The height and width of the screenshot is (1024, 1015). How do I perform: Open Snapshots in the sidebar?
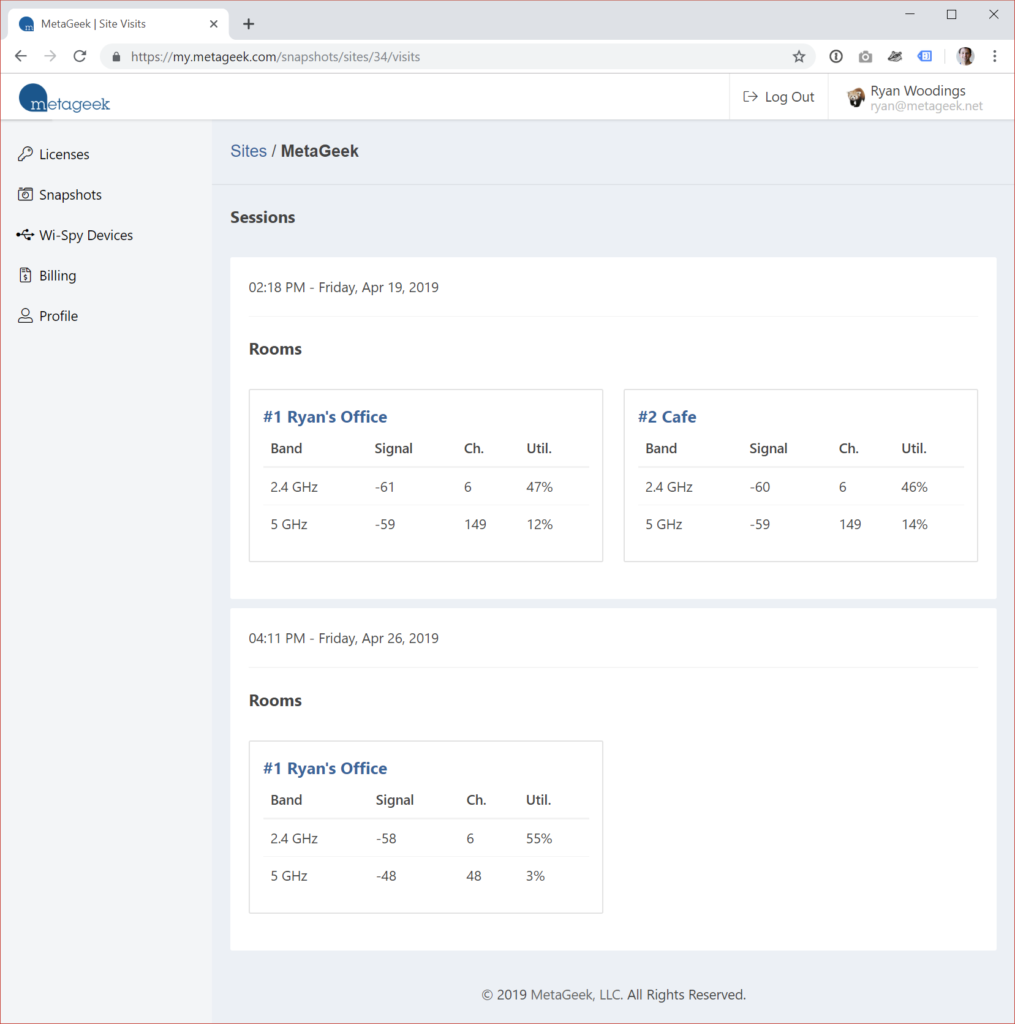coord(70,195)
